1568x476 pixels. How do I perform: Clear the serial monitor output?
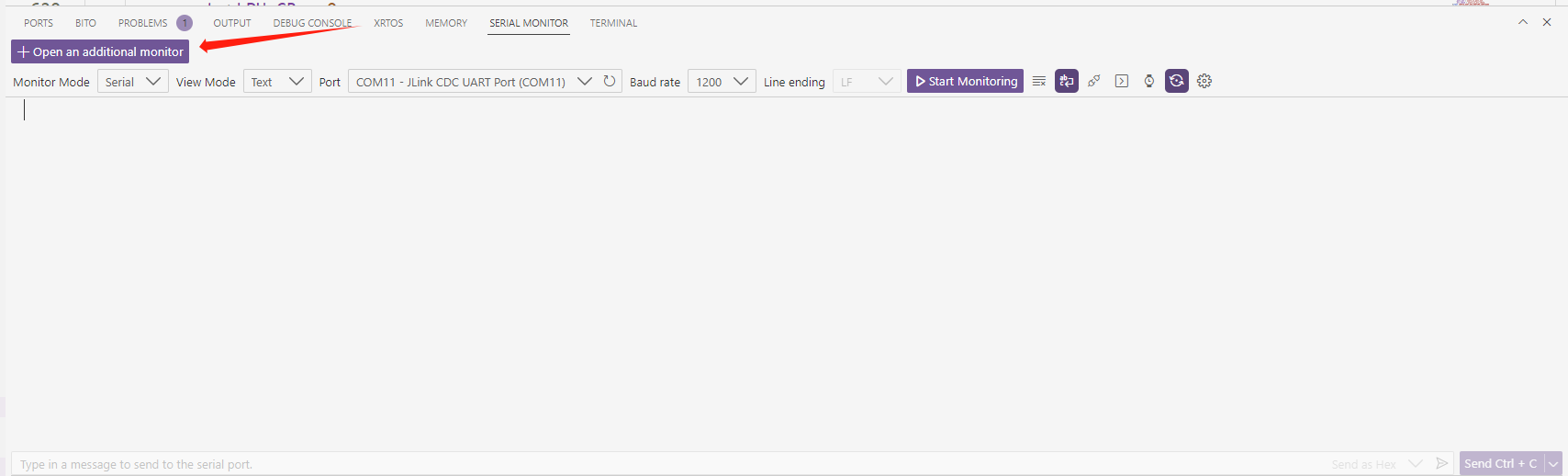coord(1039,82)
